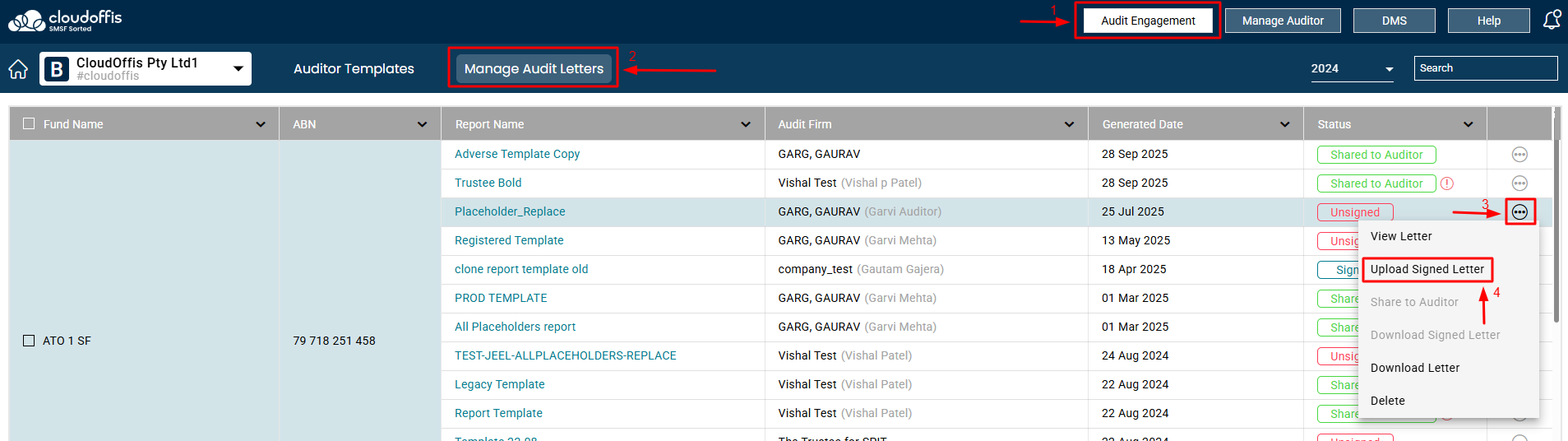Open actions menu for Adverse Template Copy
The image size is (1568, 441).
(x=1519, y=155)
